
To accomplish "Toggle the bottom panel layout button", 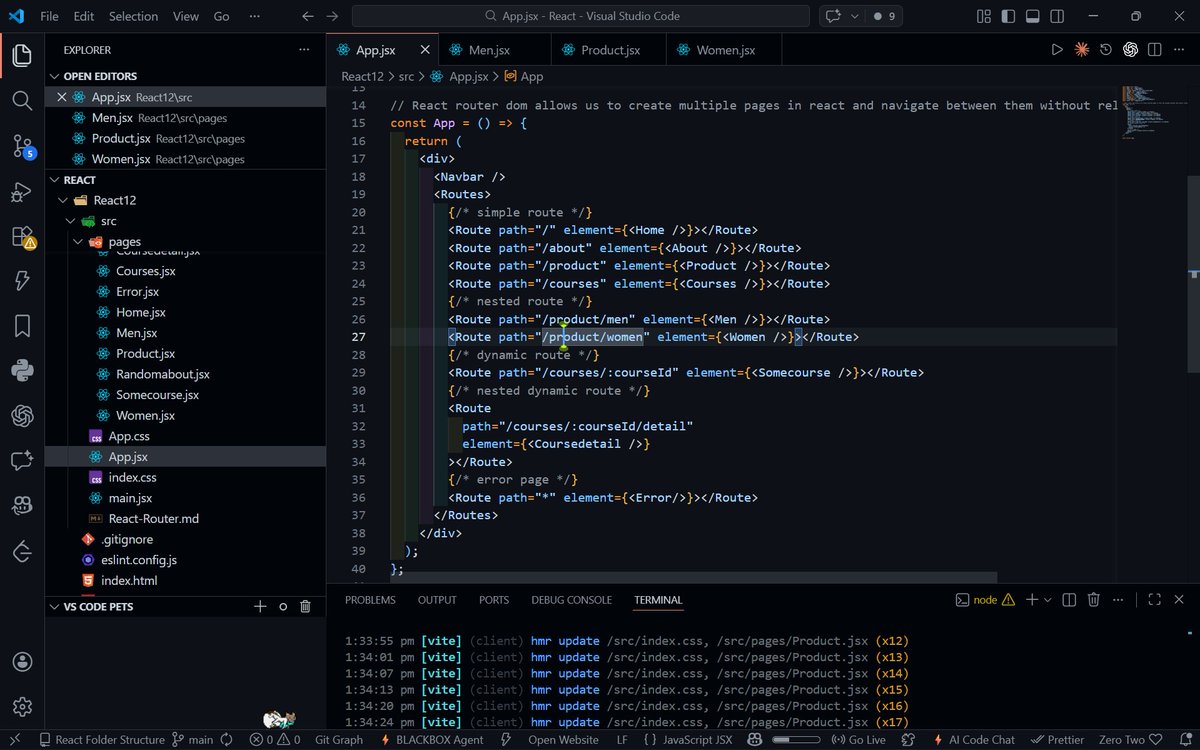I will click(x=1032, y=16).
